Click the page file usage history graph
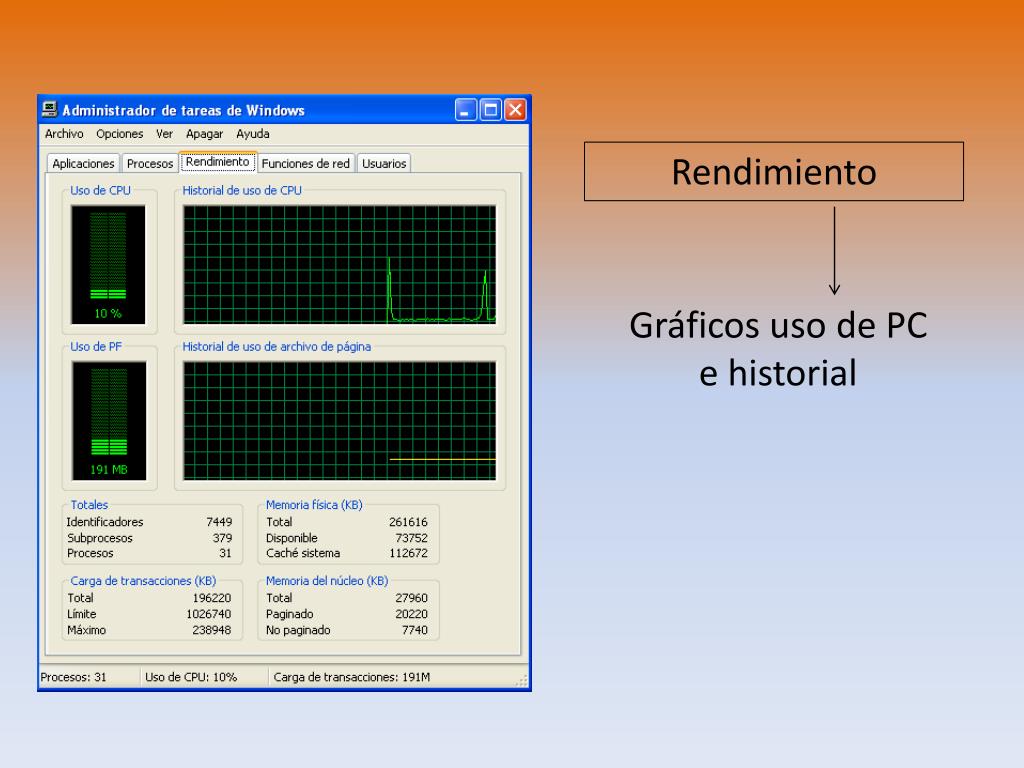The image size is (1024, 768). pyautogui.click(x=340, y=421)
